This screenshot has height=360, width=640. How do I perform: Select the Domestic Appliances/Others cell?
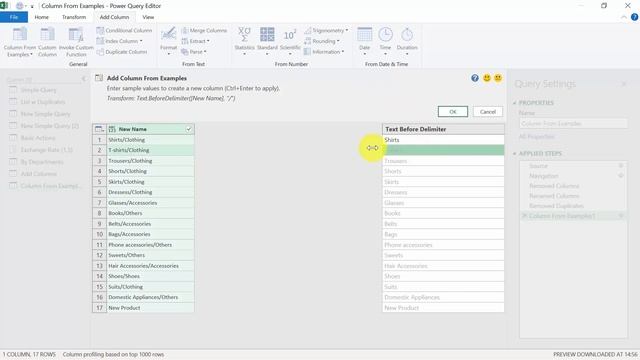point(150,297)
